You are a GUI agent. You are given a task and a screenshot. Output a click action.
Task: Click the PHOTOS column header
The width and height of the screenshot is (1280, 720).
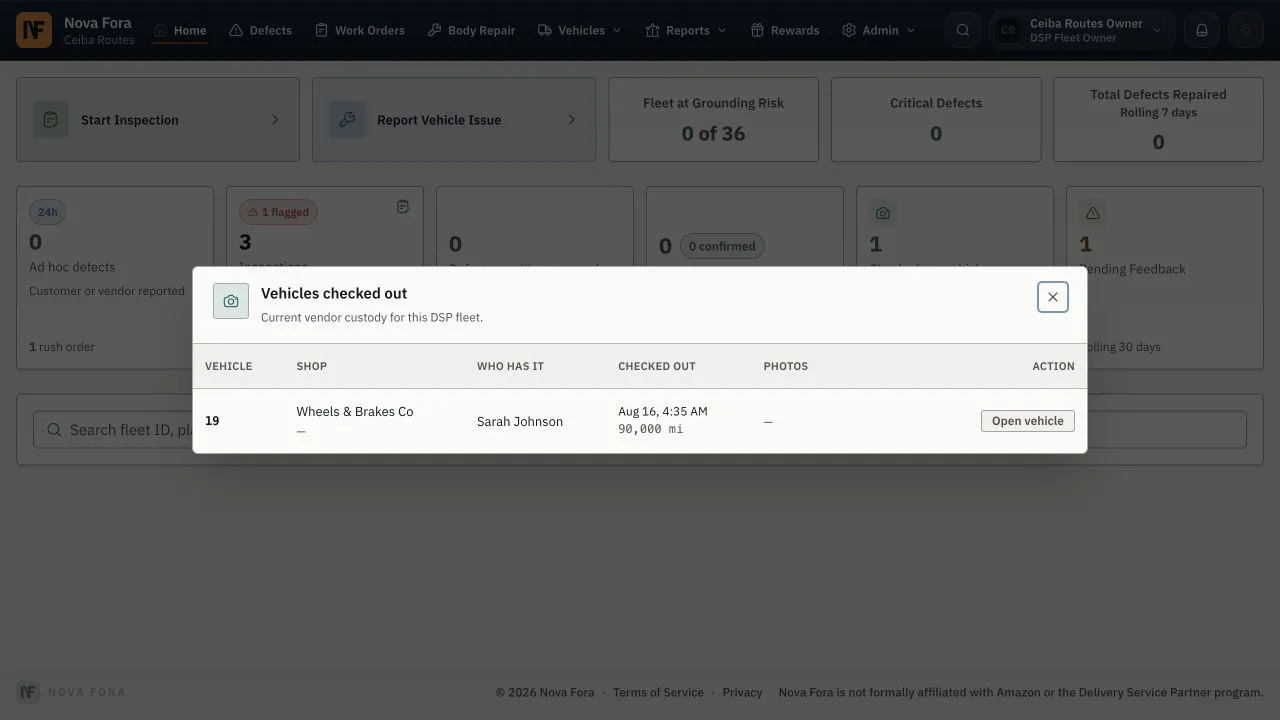786,366
